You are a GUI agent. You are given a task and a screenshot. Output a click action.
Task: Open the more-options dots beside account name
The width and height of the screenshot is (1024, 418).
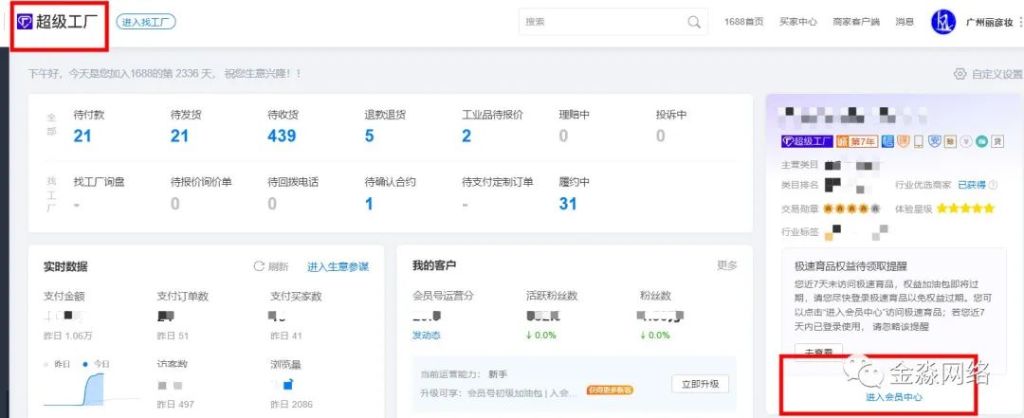pos(1020,22)
